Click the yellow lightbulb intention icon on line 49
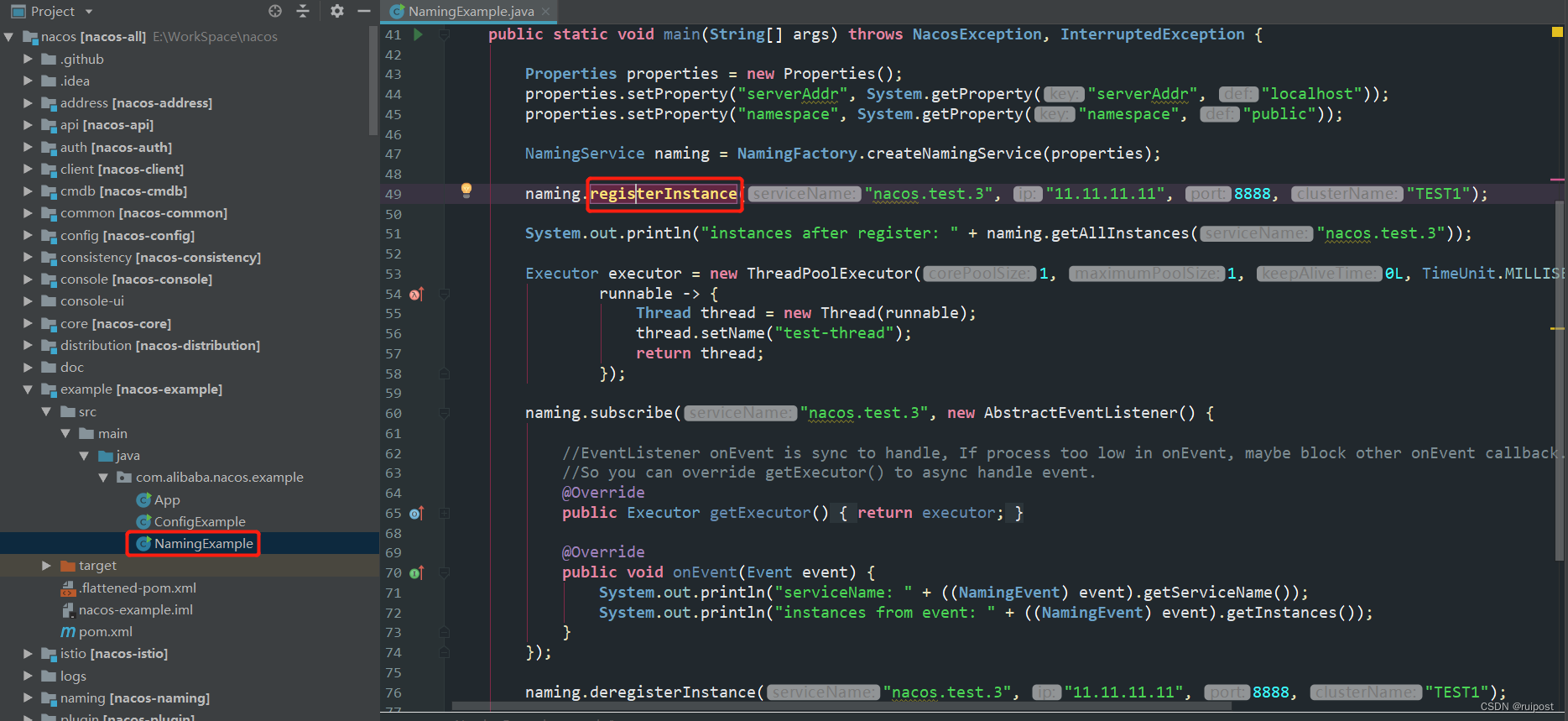The height and width of the screenshot is (721, 1568). (466, 191)
